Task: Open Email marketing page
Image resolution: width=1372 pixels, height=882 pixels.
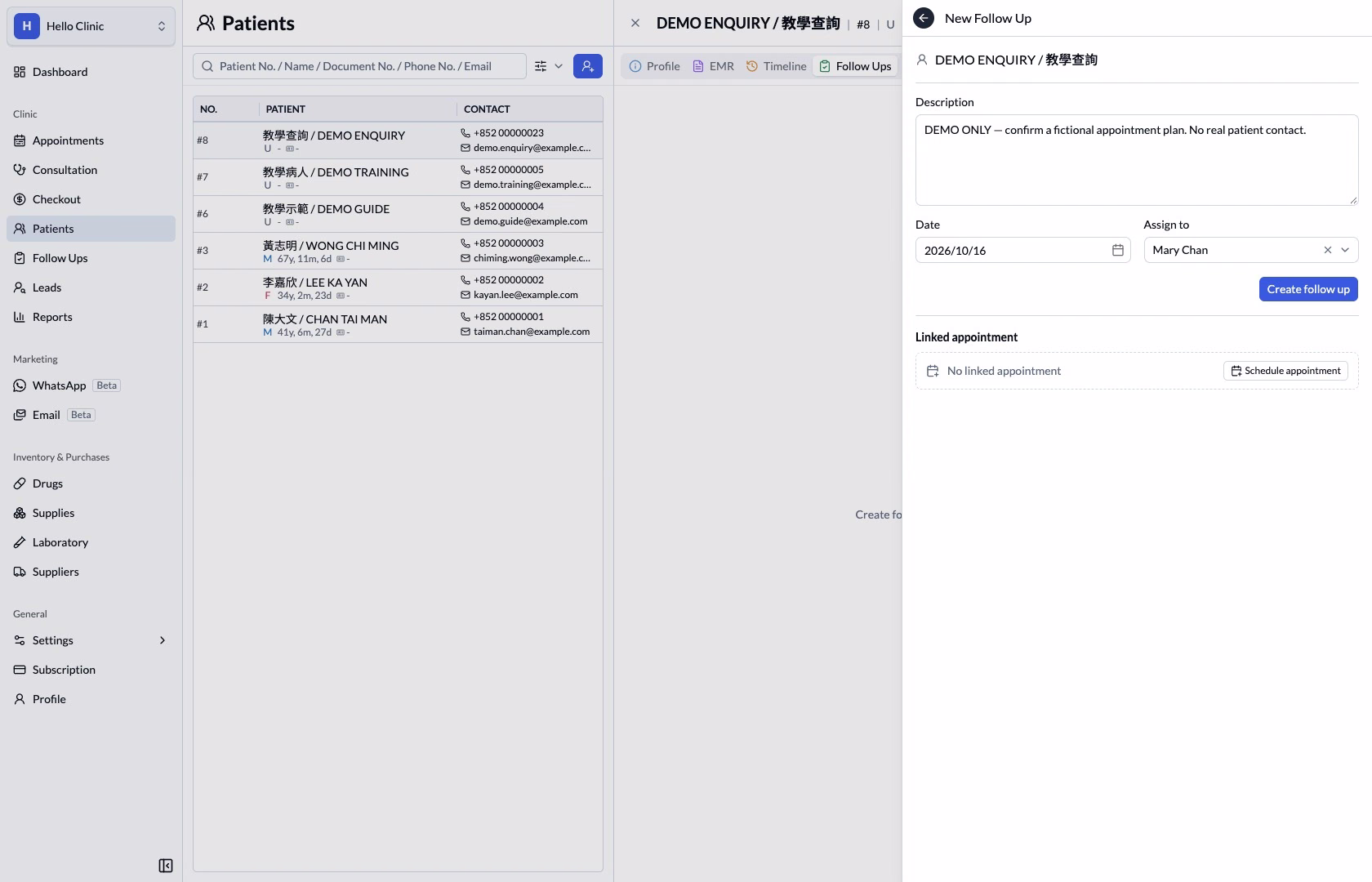Action: (91, 415)
